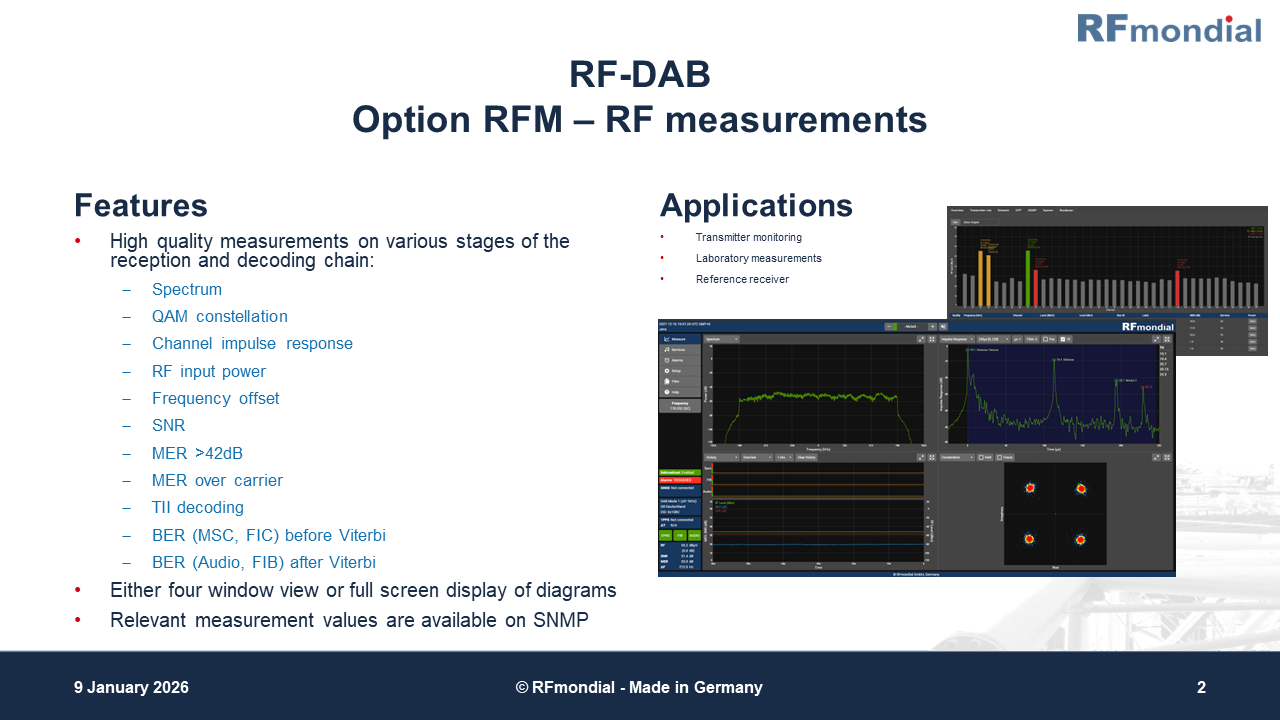This screenshot has width=1280, height=720.
Task: Click the speaker mute icon in the title bar
Action: (942, 326)
